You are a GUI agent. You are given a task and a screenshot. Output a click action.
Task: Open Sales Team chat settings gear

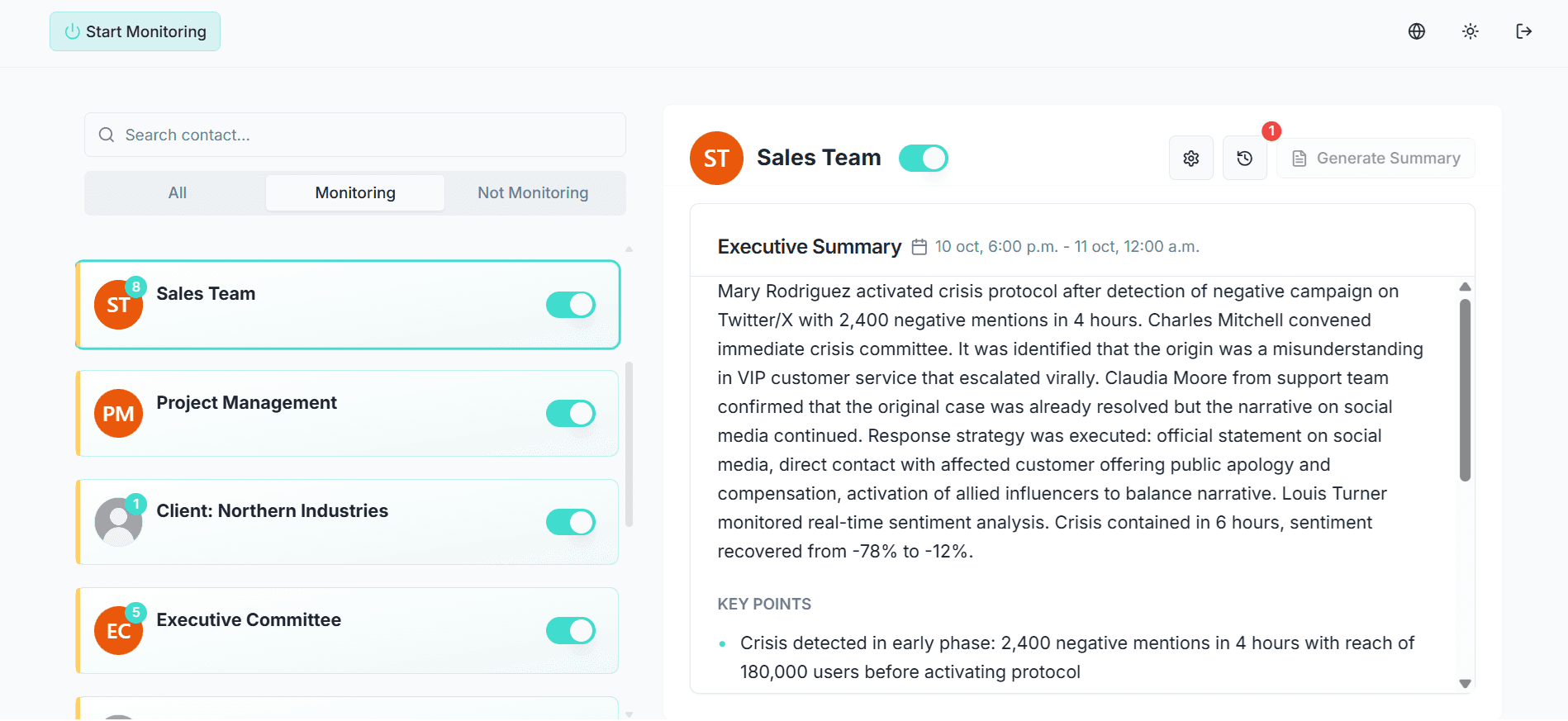pyautogui.click(x=1190, y=158)
